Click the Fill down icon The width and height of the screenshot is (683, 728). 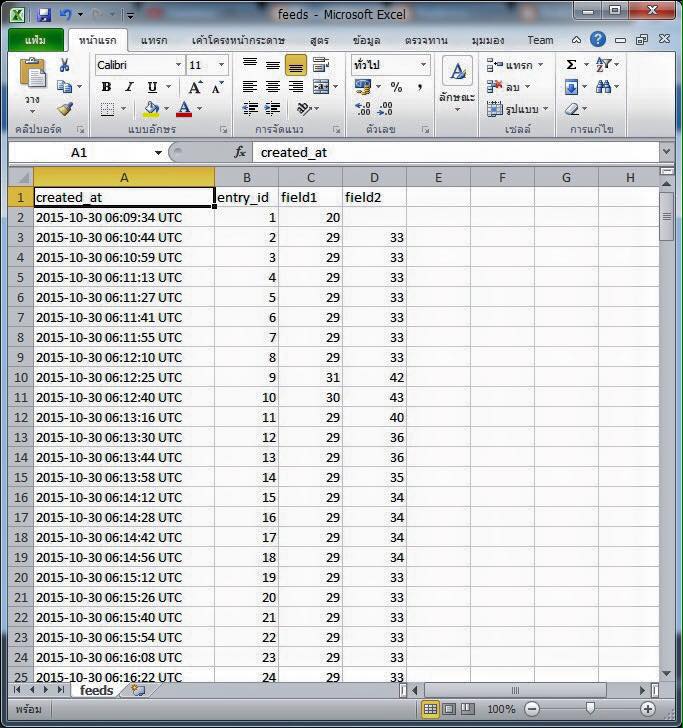pos(572,87)
